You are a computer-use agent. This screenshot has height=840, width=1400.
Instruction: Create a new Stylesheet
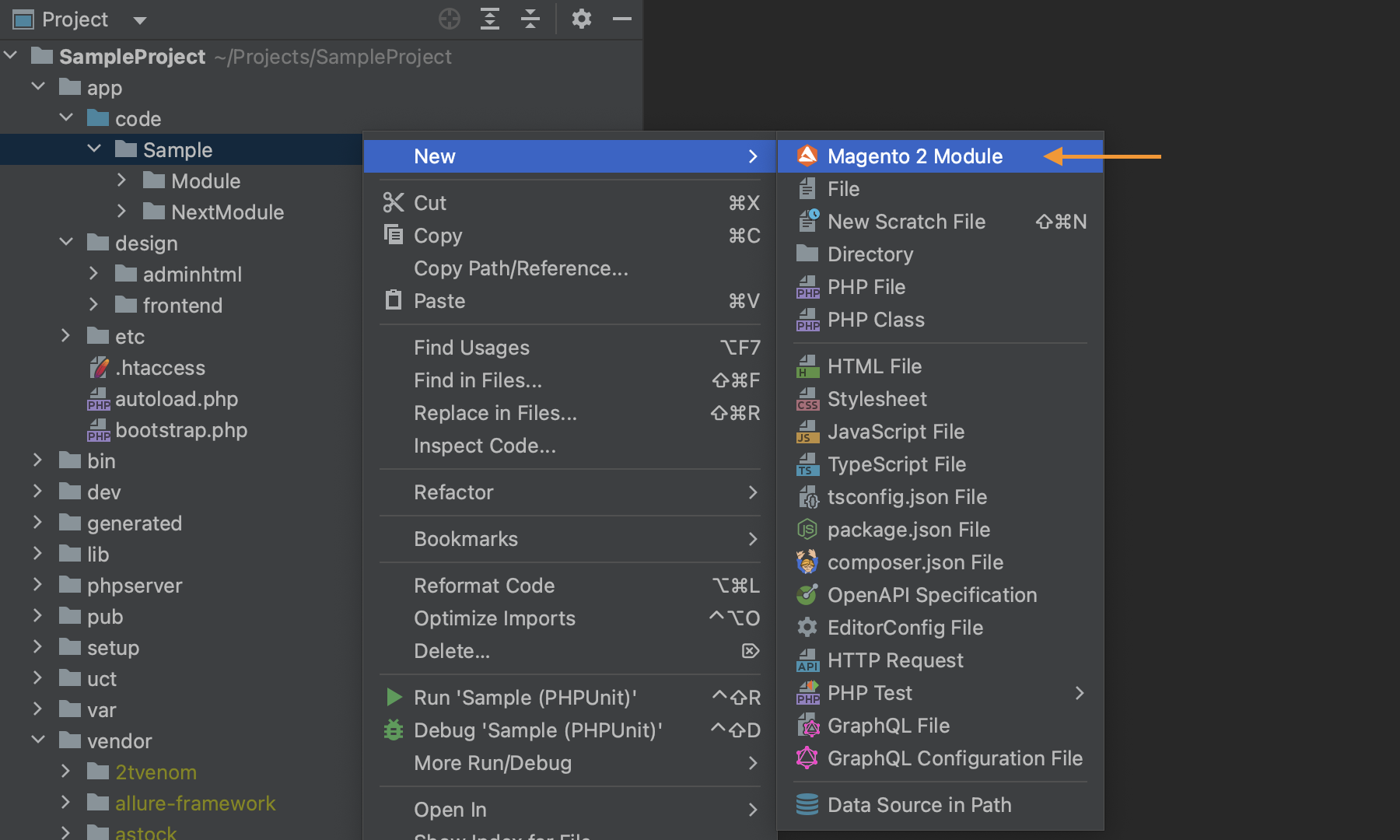(x=940, y=399)
